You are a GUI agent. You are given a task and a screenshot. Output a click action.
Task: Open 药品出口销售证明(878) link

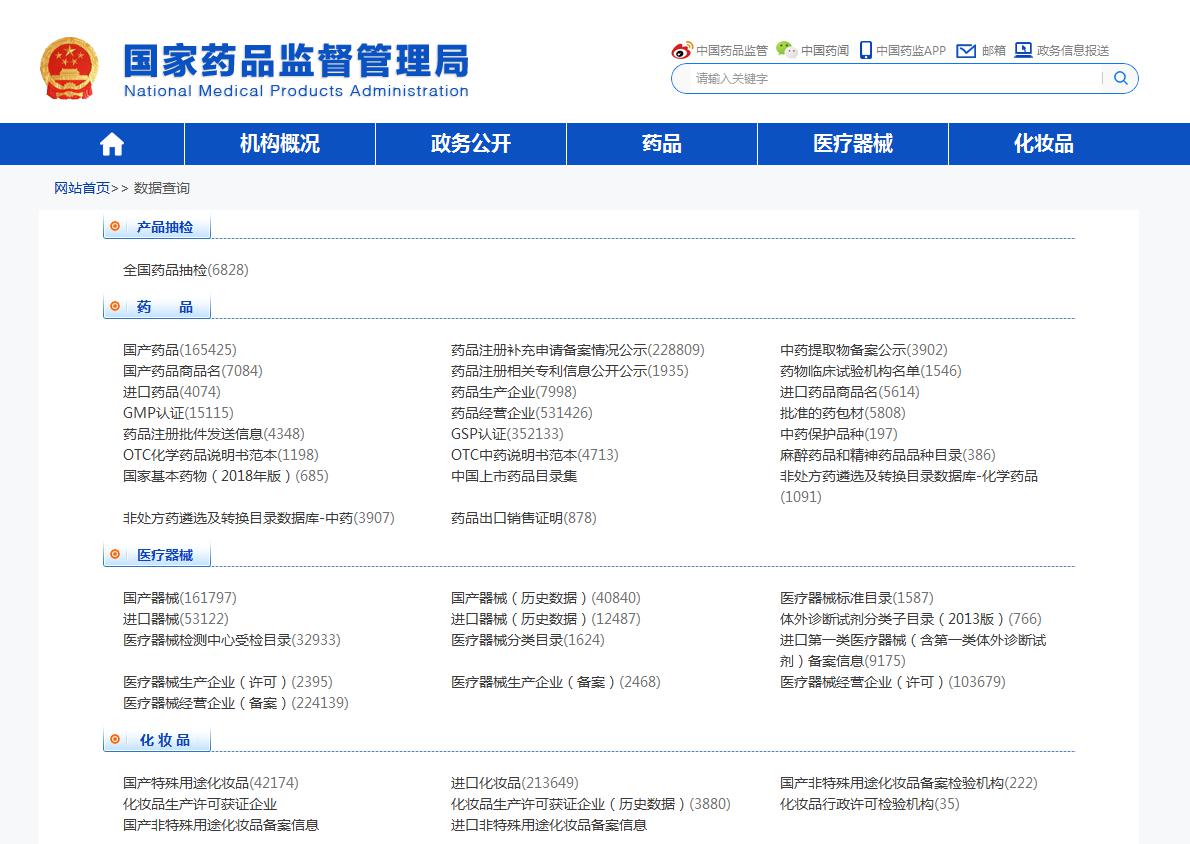pyautogui.click(x=524, y=518)
